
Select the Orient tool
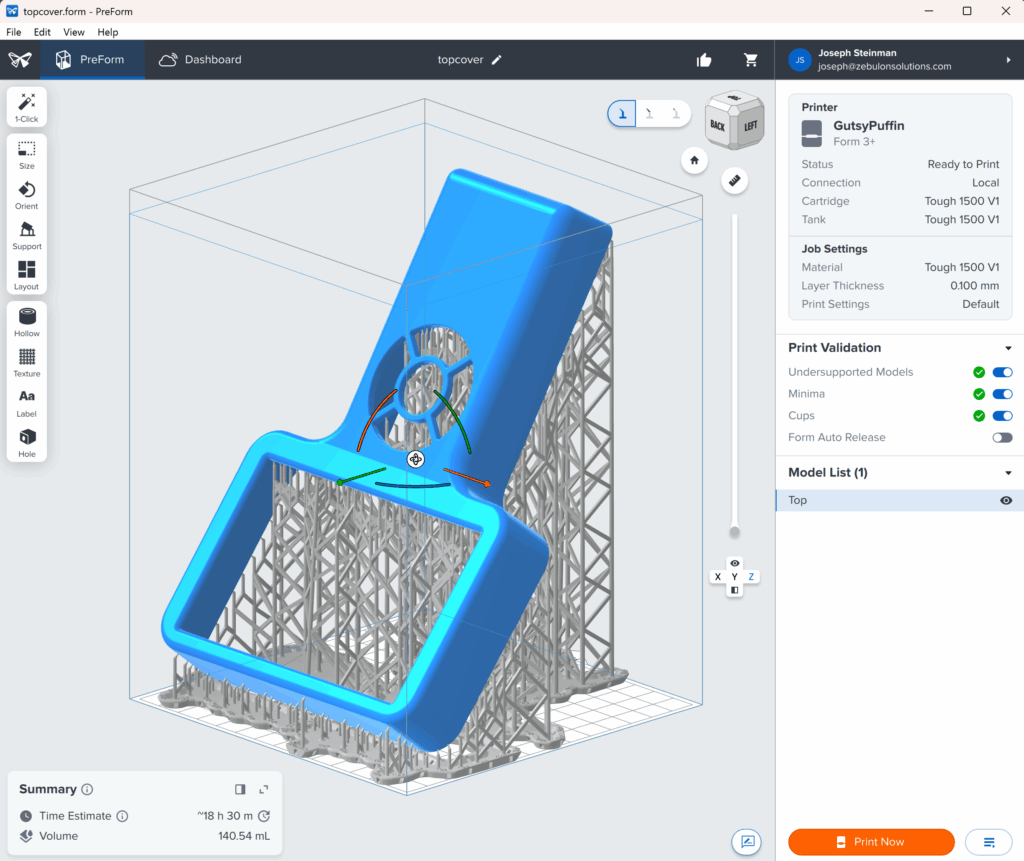click(x=27, y=194)
